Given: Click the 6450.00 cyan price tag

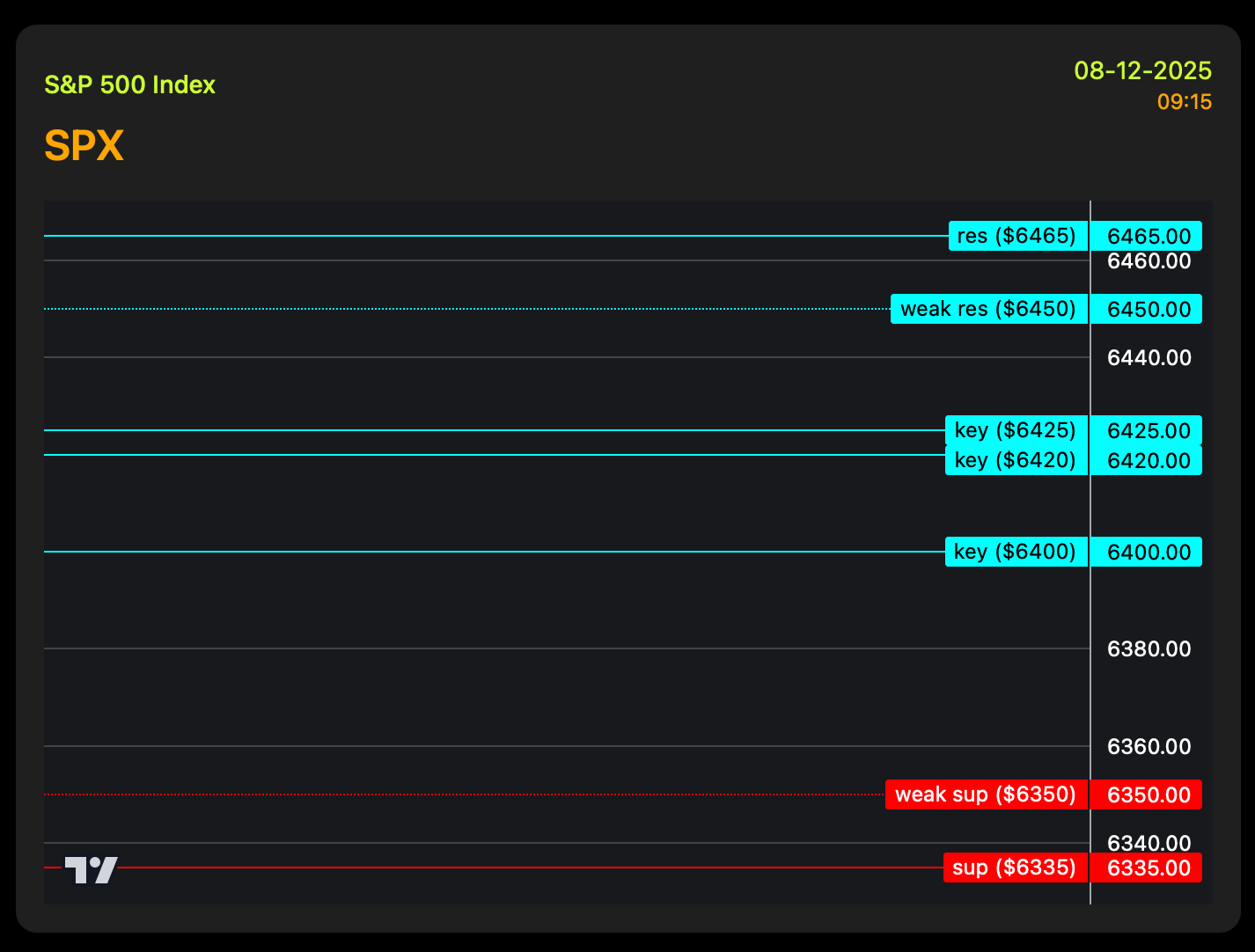Looking at the screenshot, I should tap(1147, 309).
